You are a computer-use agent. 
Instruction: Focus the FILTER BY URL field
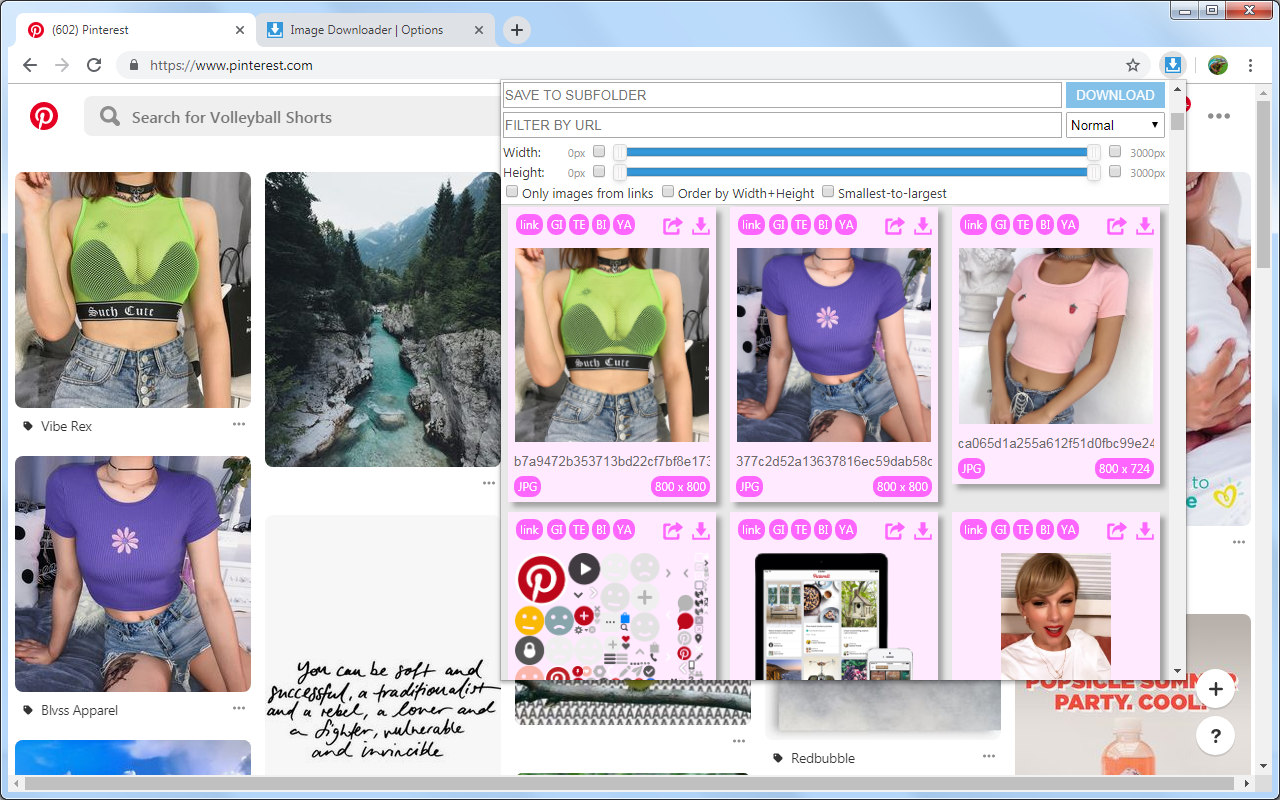[x=782, y=125]
